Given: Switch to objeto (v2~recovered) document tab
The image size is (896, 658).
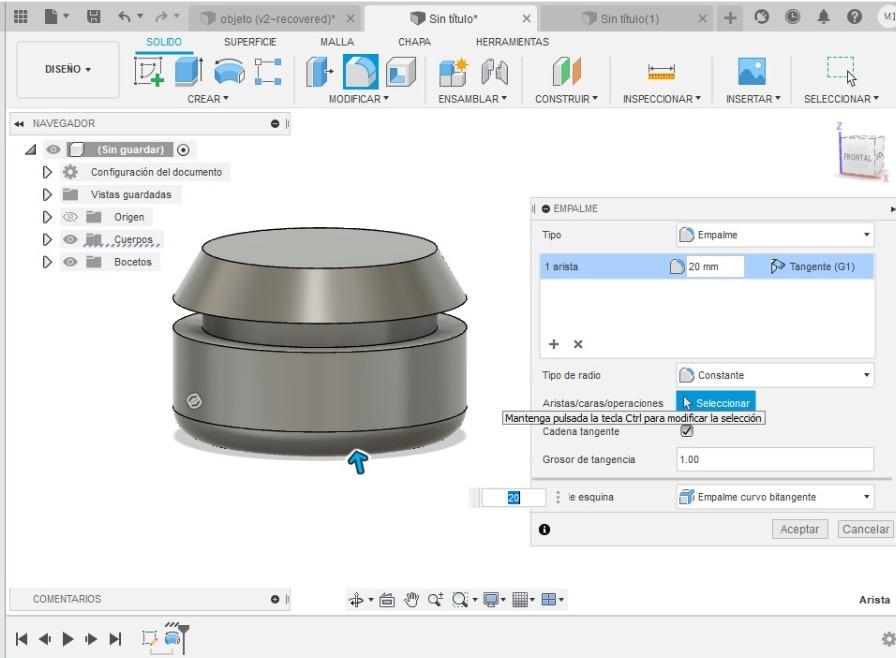Looking at the screenshot, I should pyautogui.click(x=277, y=19).
